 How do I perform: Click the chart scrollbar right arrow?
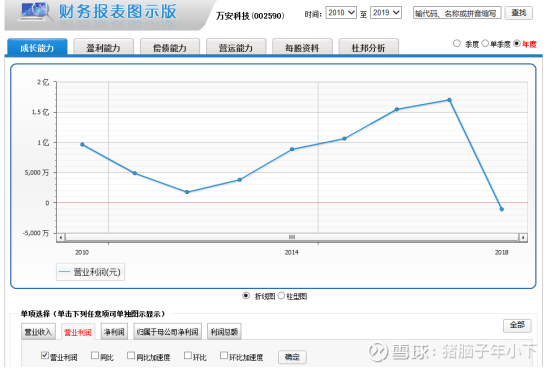(523, 237)
